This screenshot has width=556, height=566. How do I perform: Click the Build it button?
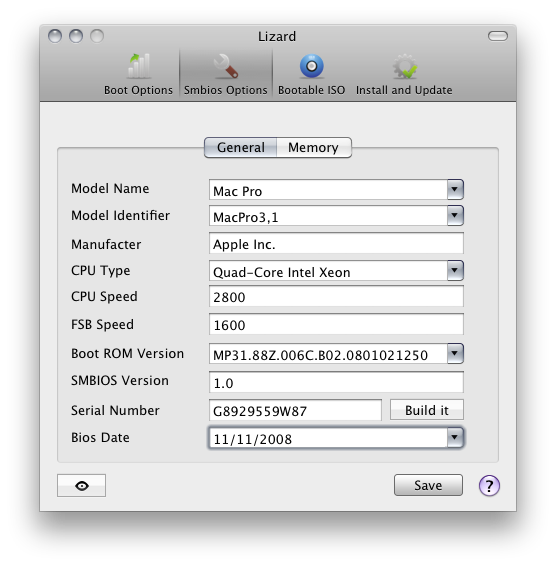tap(427, 410)
